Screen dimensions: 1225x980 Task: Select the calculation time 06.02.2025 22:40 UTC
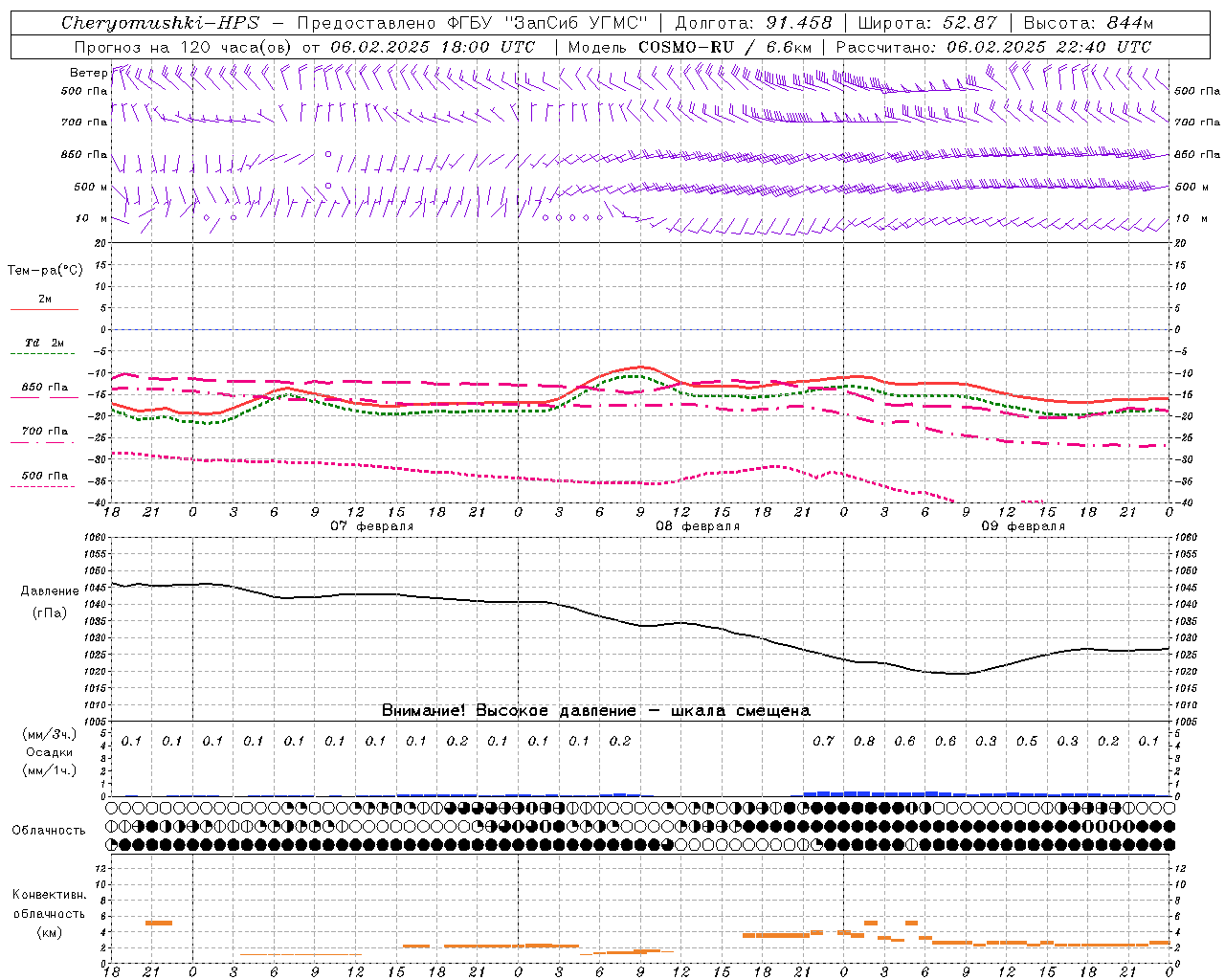1049,47
